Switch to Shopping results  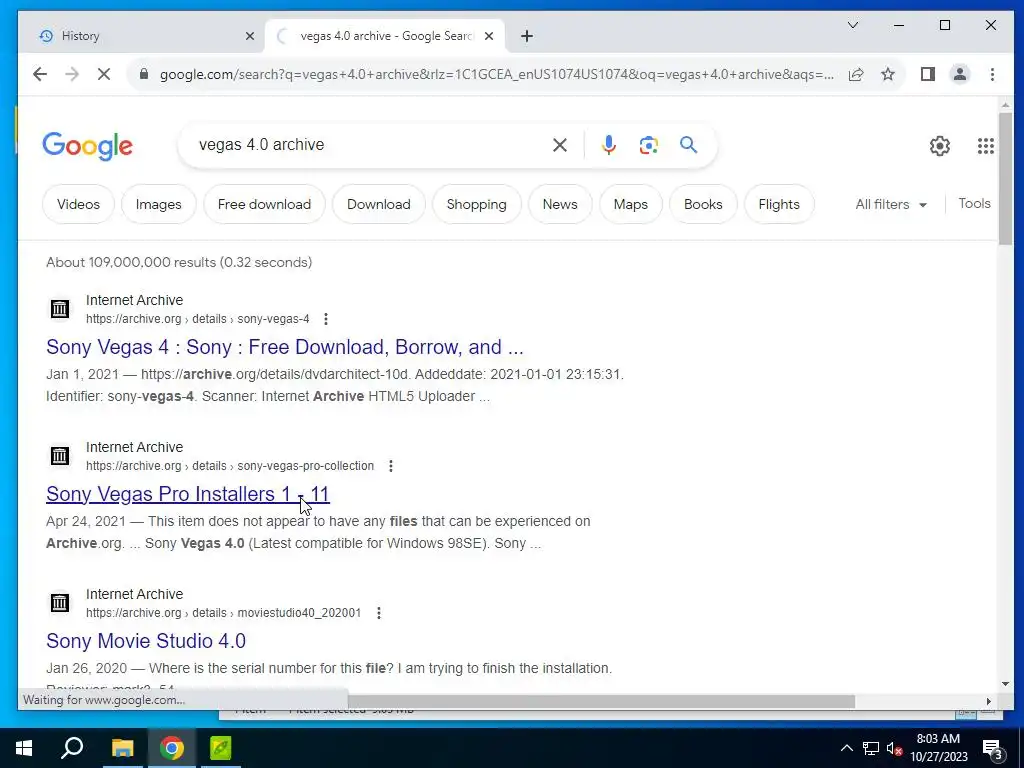click(477, 204)
